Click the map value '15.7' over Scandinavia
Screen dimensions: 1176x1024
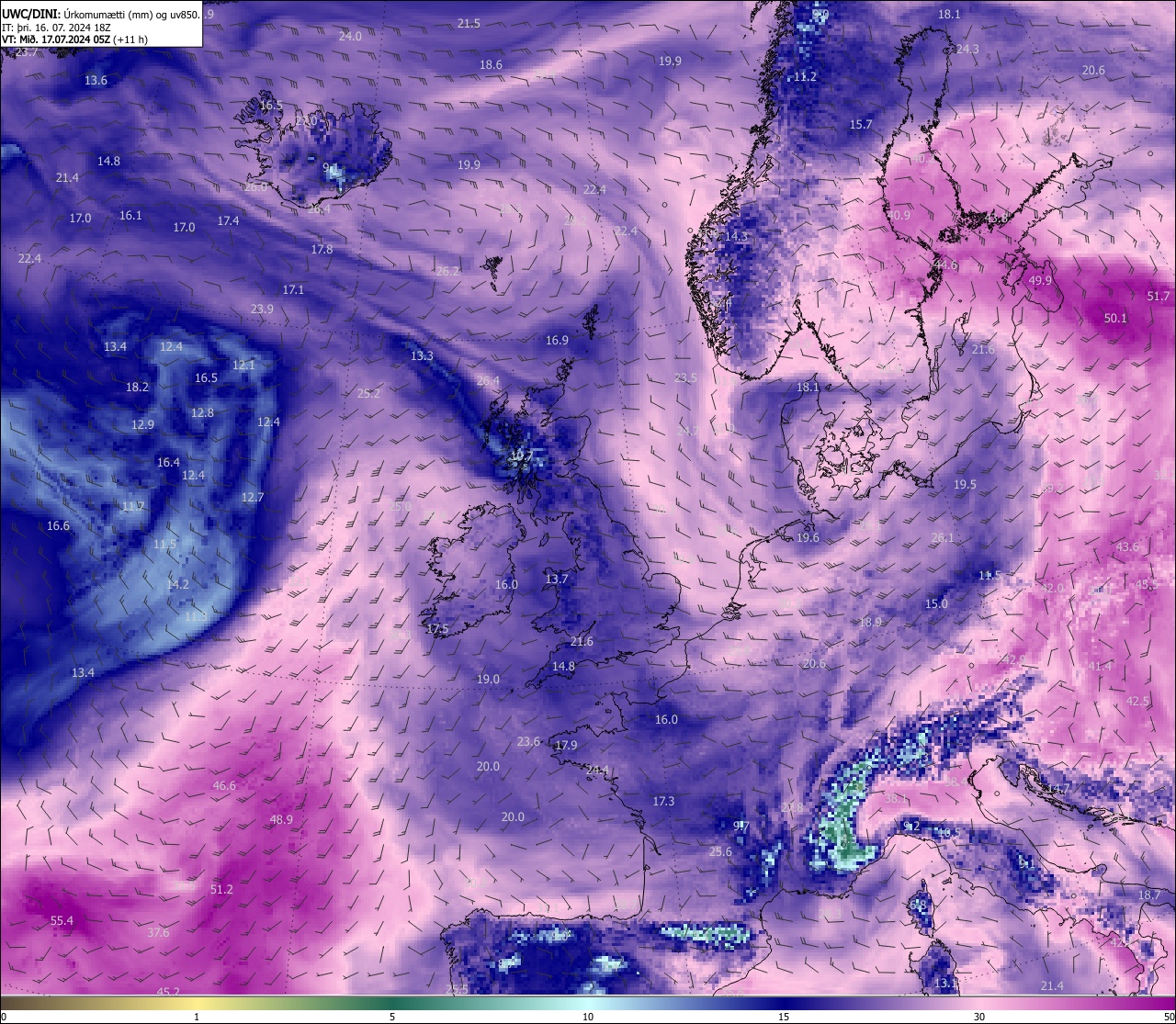(861, 124)
